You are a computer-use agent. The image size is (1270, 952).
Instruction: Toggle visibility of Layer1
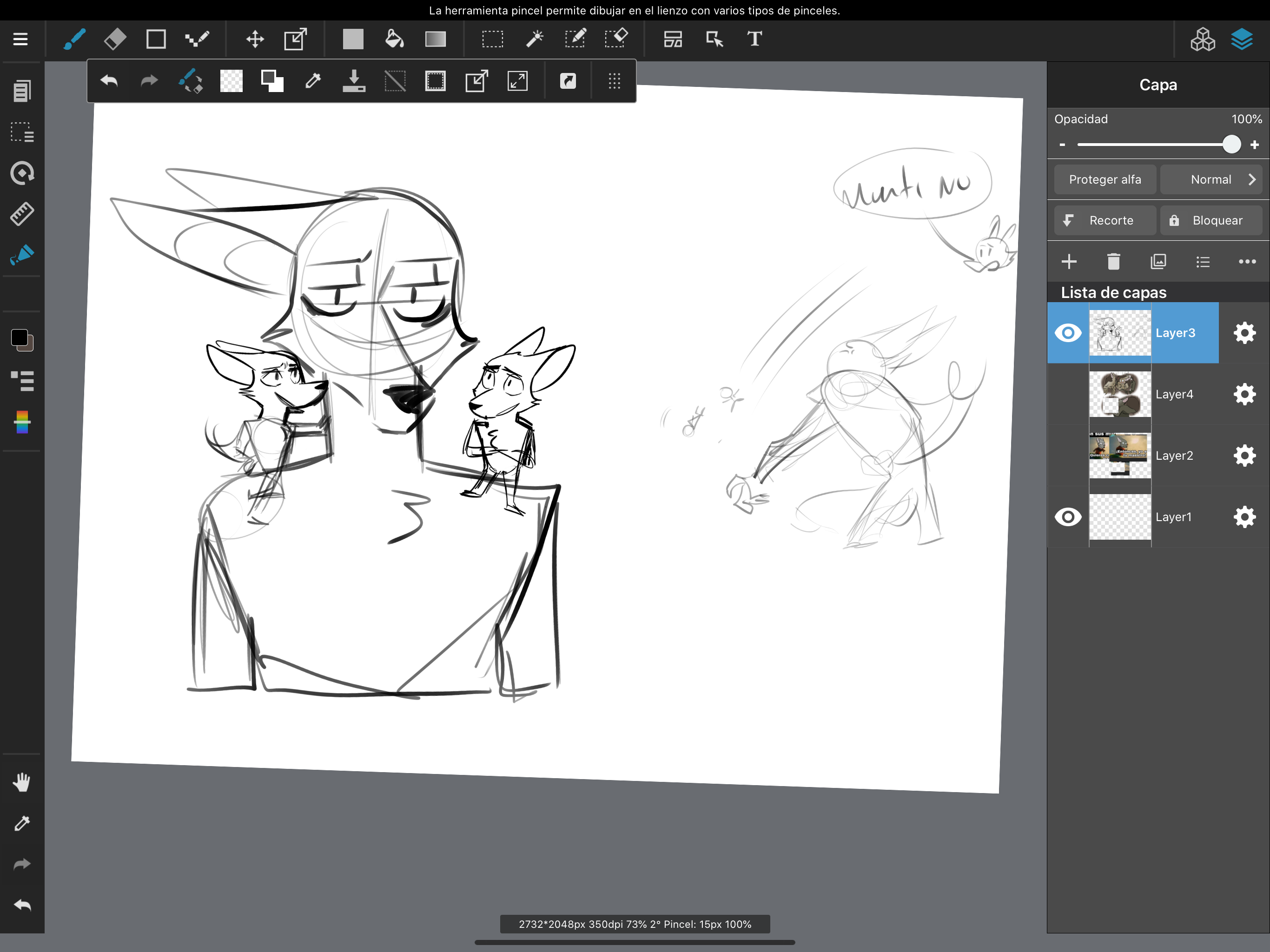1068,517
